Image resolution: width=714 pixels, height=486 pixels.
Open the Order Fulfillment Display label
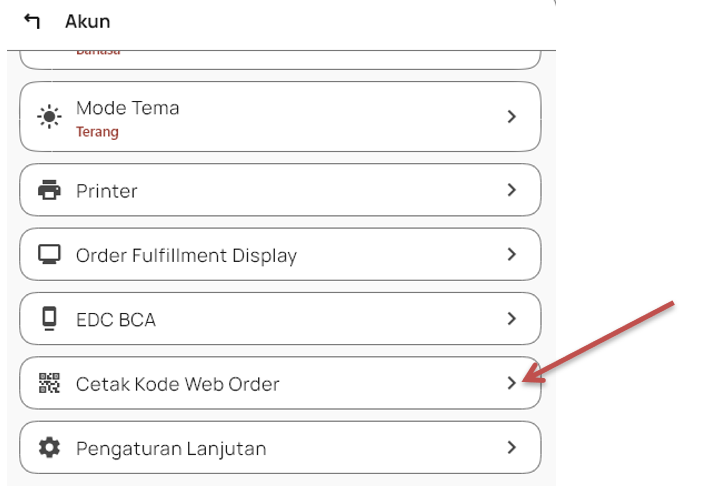pos(186,256)
